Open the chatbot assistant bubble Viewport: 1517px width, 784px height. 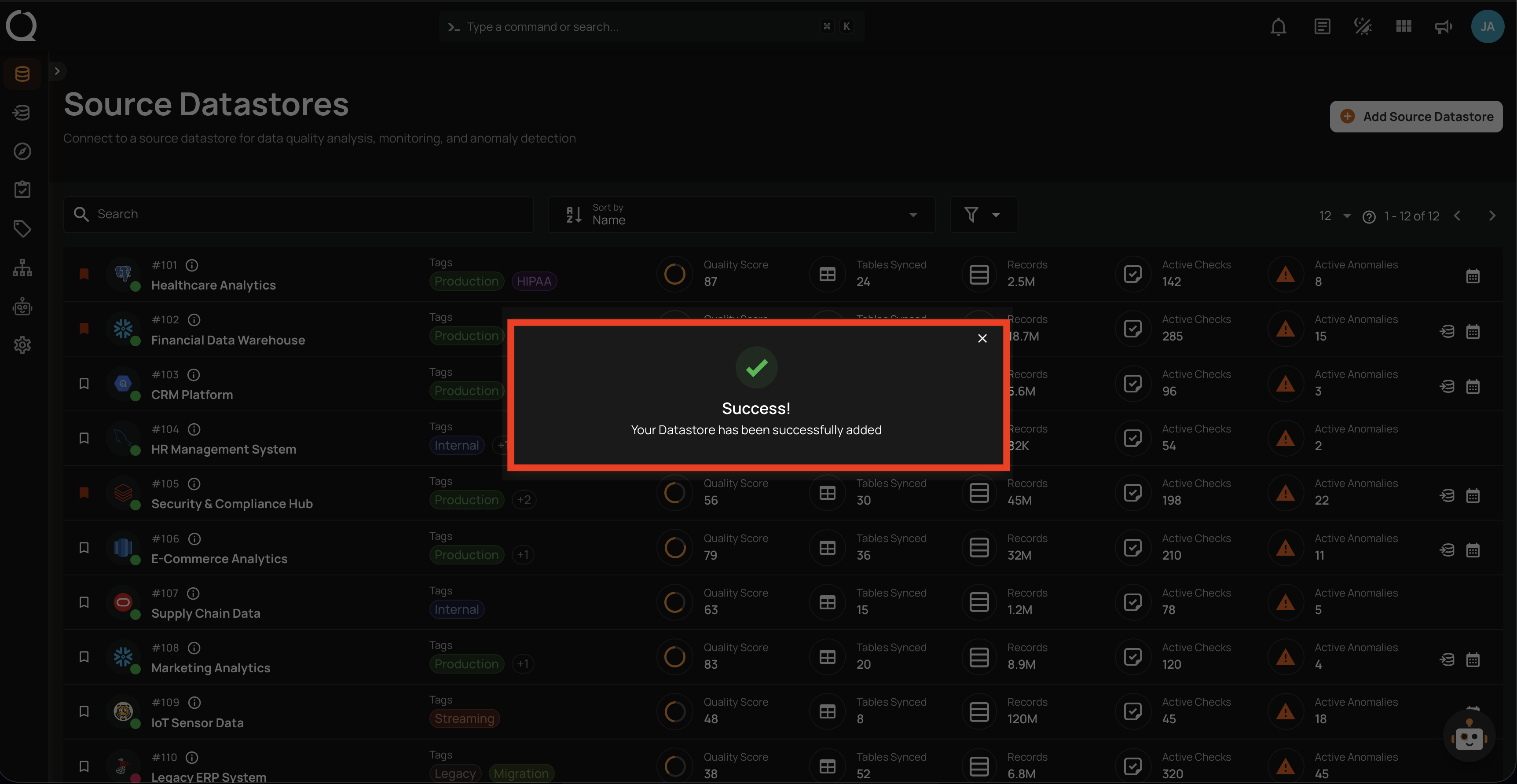coord(1469,737)
